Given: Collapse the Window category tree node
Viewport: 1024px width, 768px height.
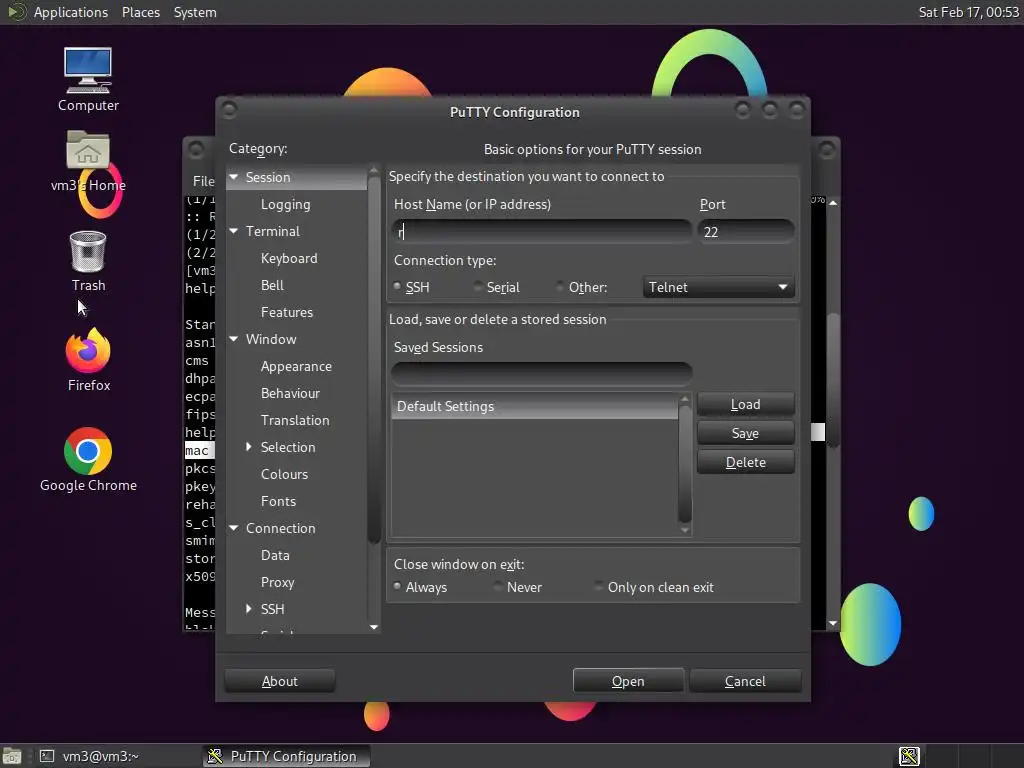Looking at the screenshot, I should tap(234, 339).
